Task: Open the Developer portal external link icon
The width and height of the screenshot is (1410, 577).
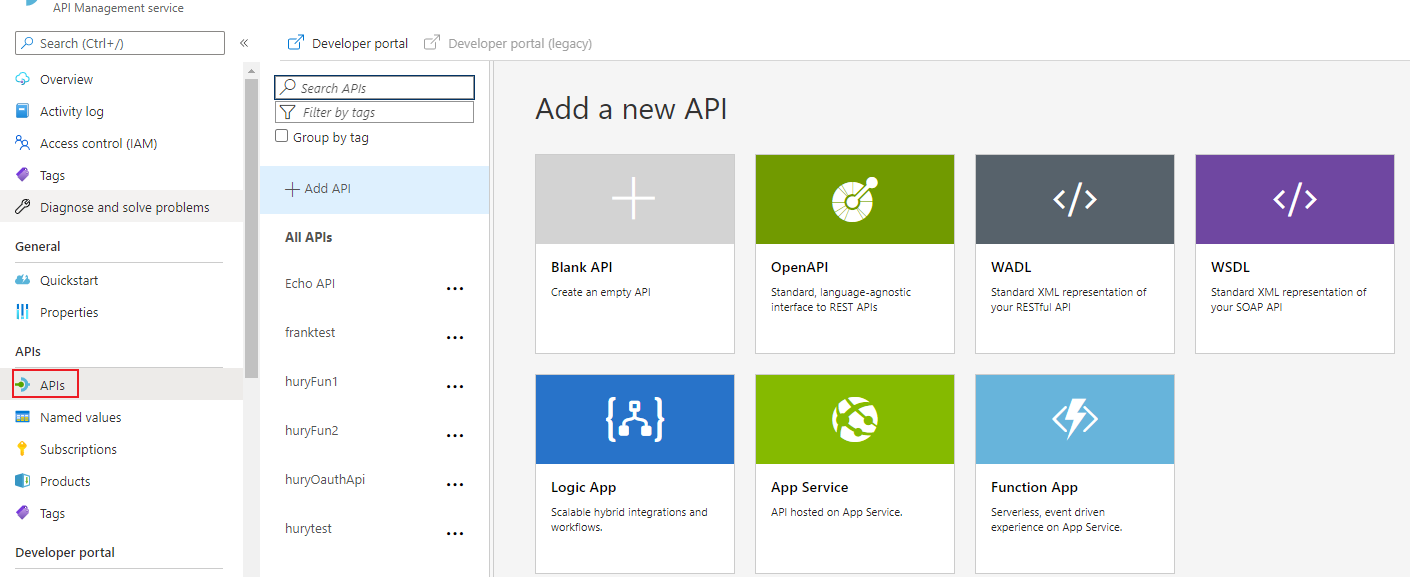Action: point(296,43)
